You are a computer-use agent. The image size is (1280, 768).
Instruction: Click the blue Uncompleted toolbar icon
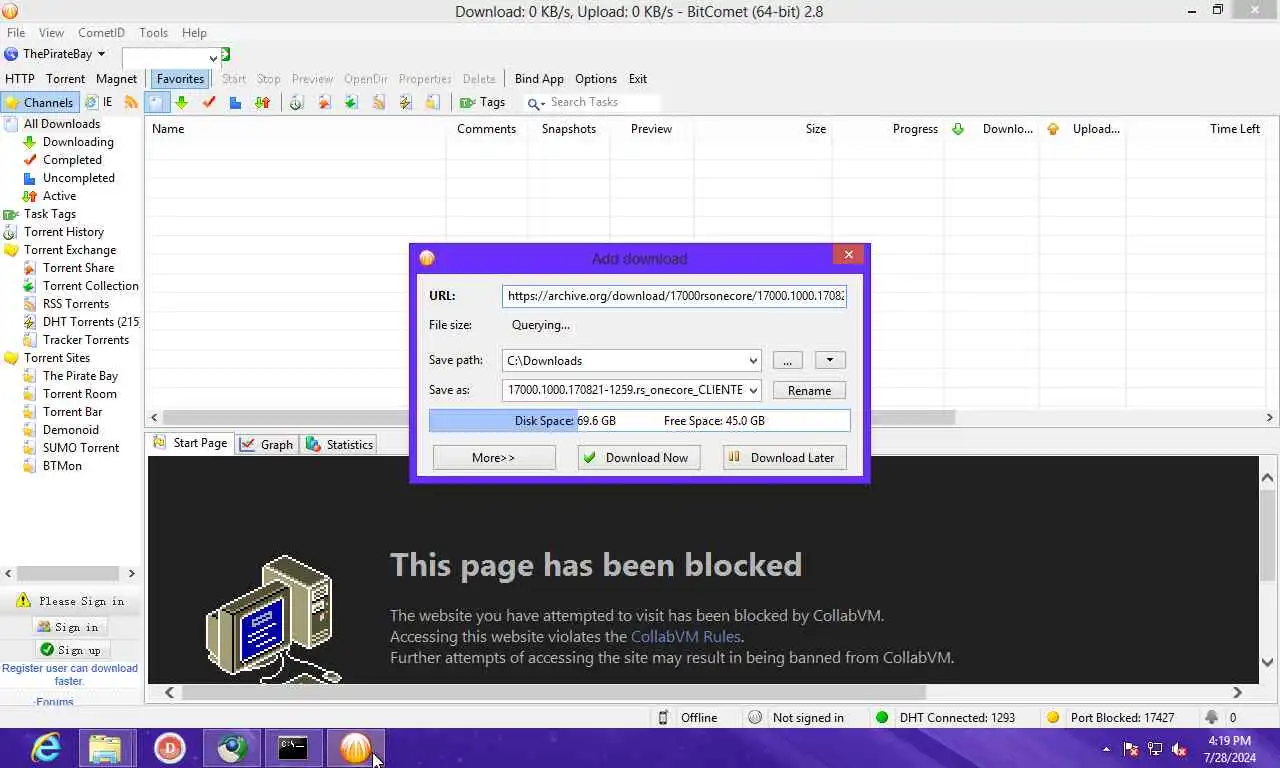pos(235,102)
